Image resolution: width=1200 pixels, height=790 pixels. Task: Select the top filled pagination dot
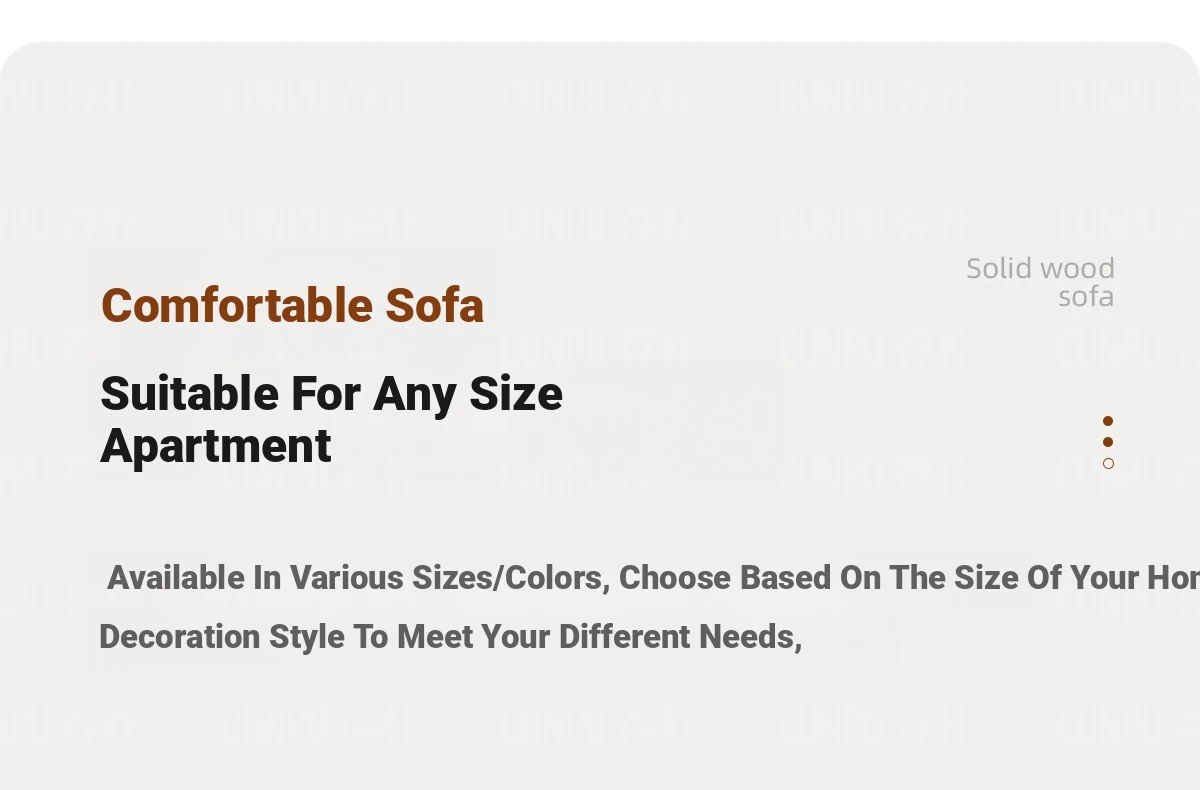click(1108, 421)
